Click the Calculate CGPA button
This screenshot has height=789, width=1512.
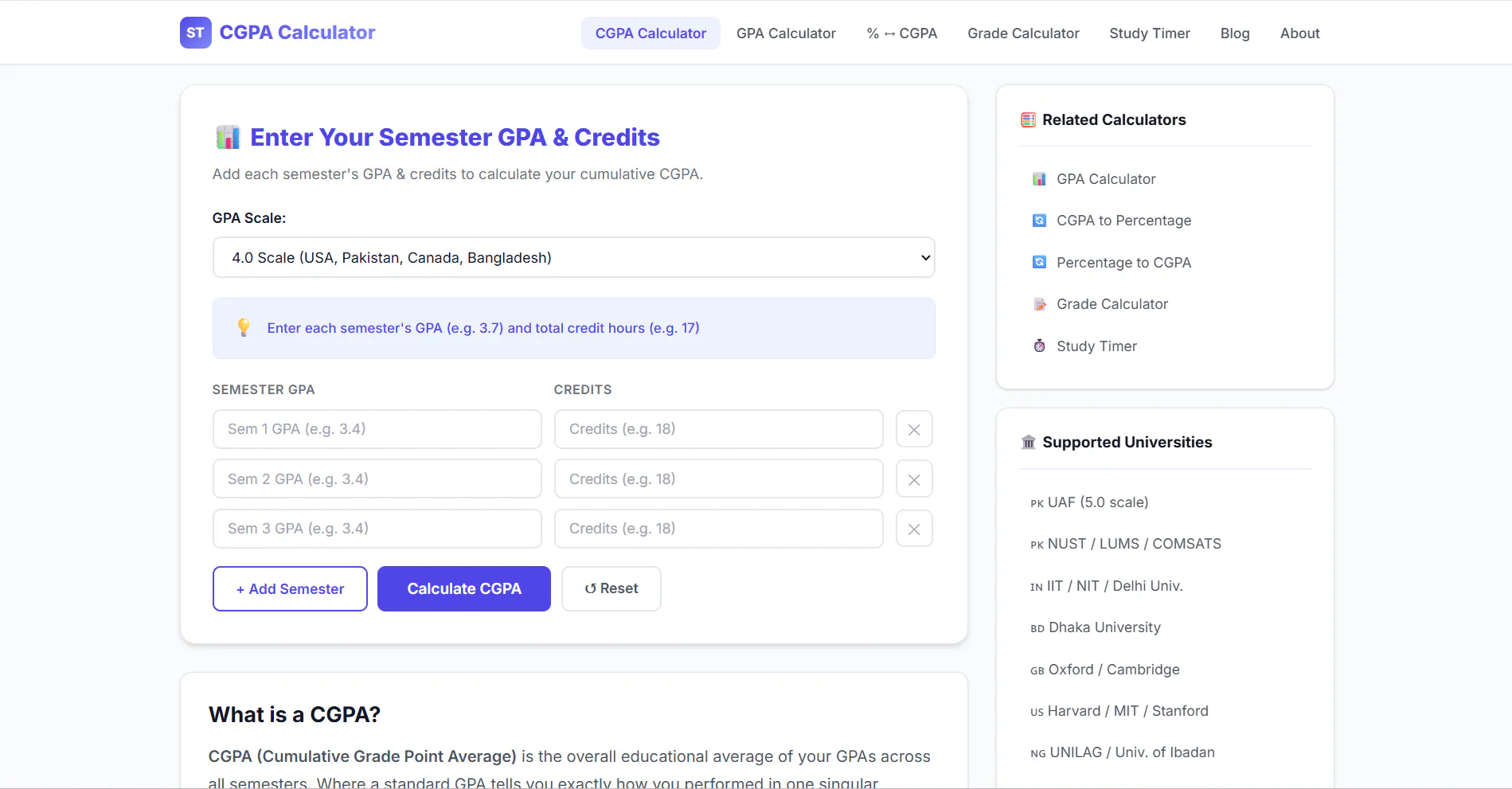(x=464, y=588)
